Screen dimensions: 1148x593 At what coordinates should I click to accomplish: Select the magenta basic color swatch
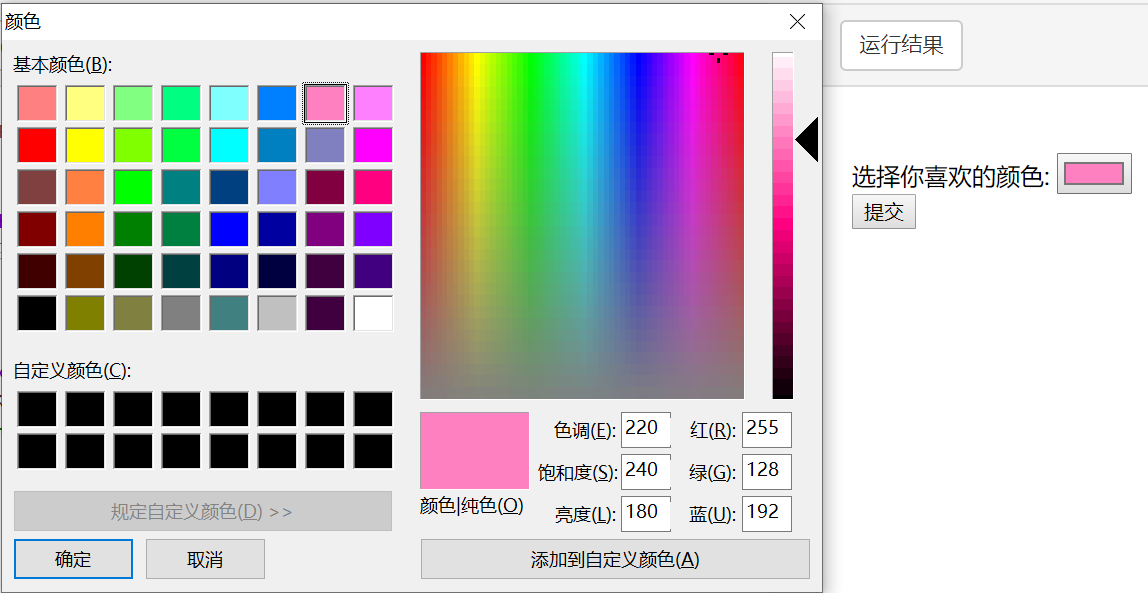coord(373,144)
